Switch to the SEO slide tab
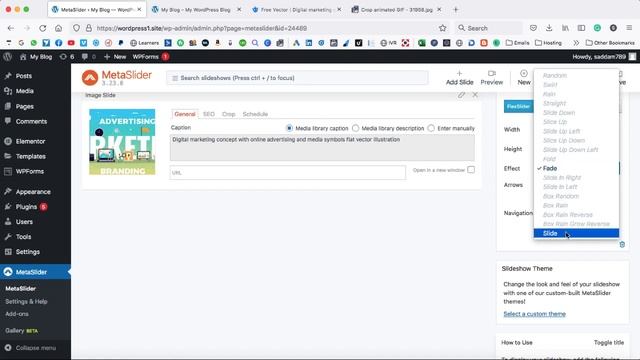 (209, 114)
